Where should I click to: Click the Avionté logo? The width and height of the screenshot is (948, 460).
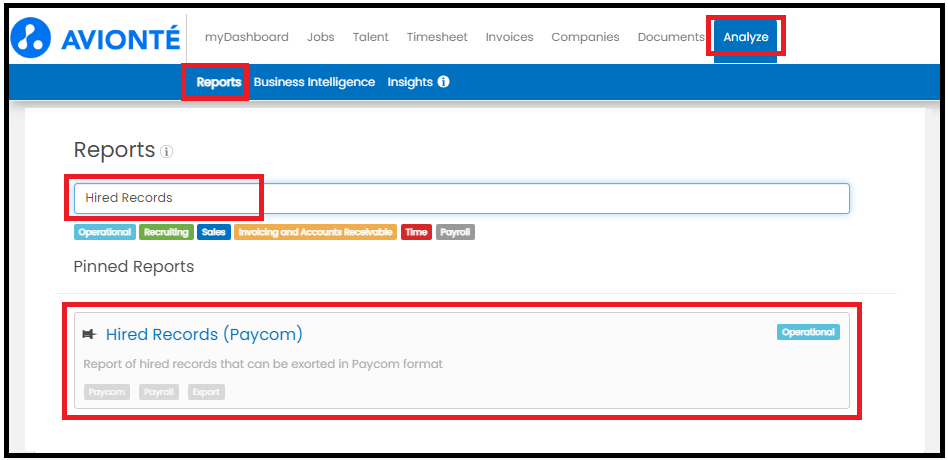pos(96,37)
